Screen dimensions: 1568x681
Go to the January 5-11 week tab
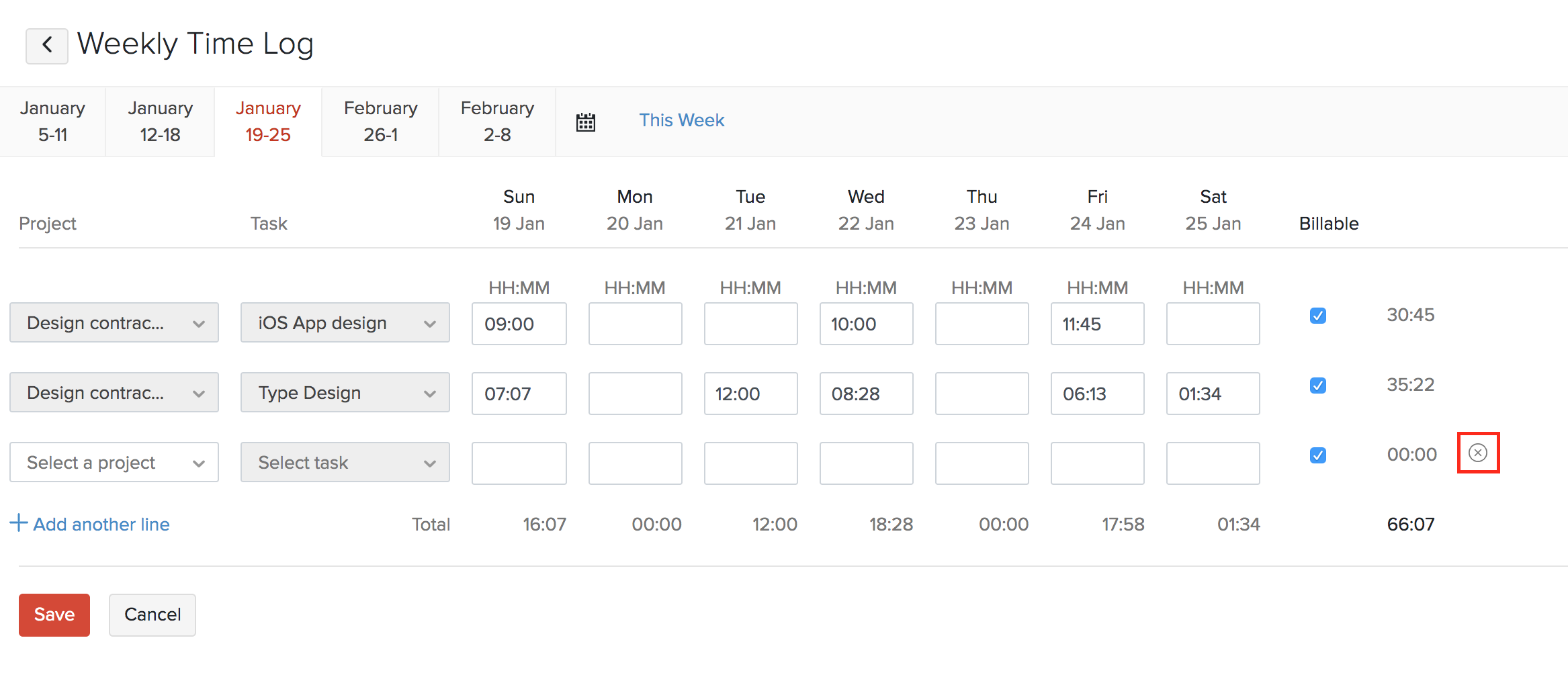(x=52, y=122)
